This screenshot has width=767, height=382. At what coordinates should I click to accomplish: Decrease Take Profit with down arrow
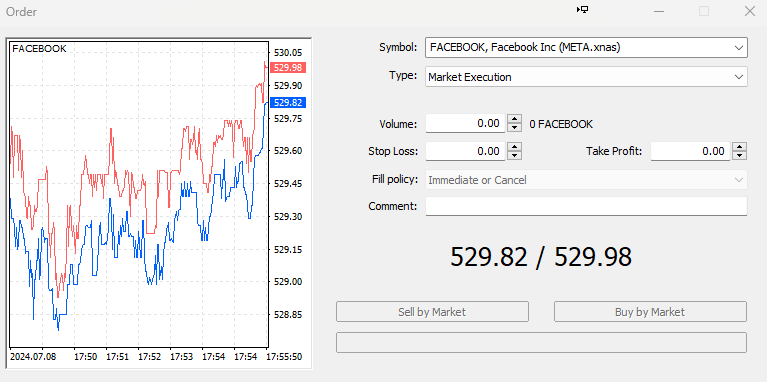pyautogui.click(x=740, y=156)
